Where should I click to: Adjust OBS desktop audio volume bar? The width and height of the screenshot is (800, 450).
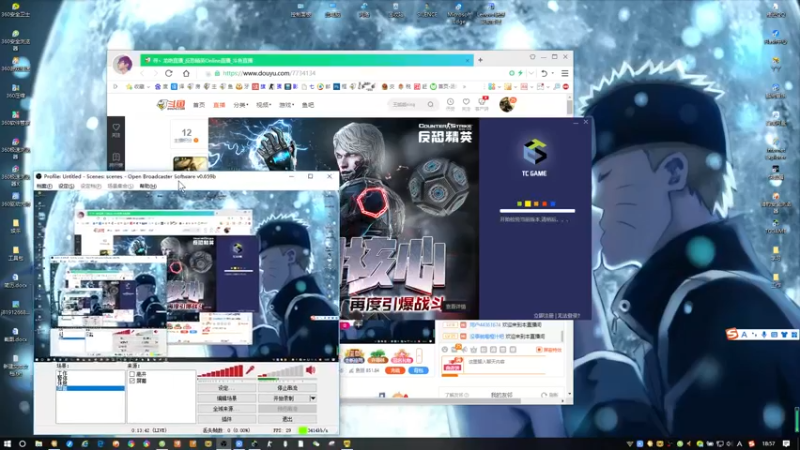281,371
